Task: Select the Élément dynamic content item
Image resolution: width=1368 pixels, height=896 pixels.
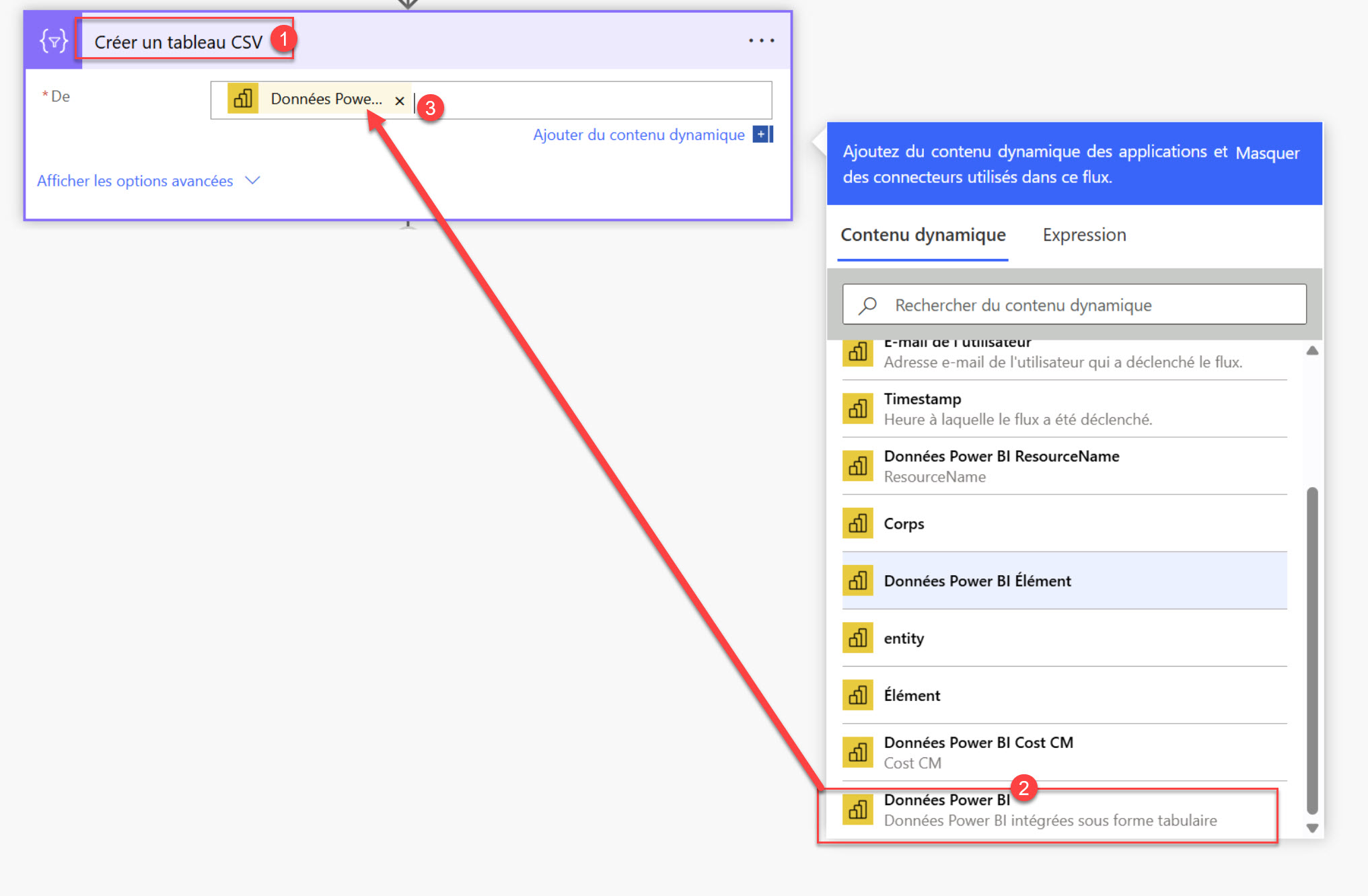Action: click(x=1065, y=695)
